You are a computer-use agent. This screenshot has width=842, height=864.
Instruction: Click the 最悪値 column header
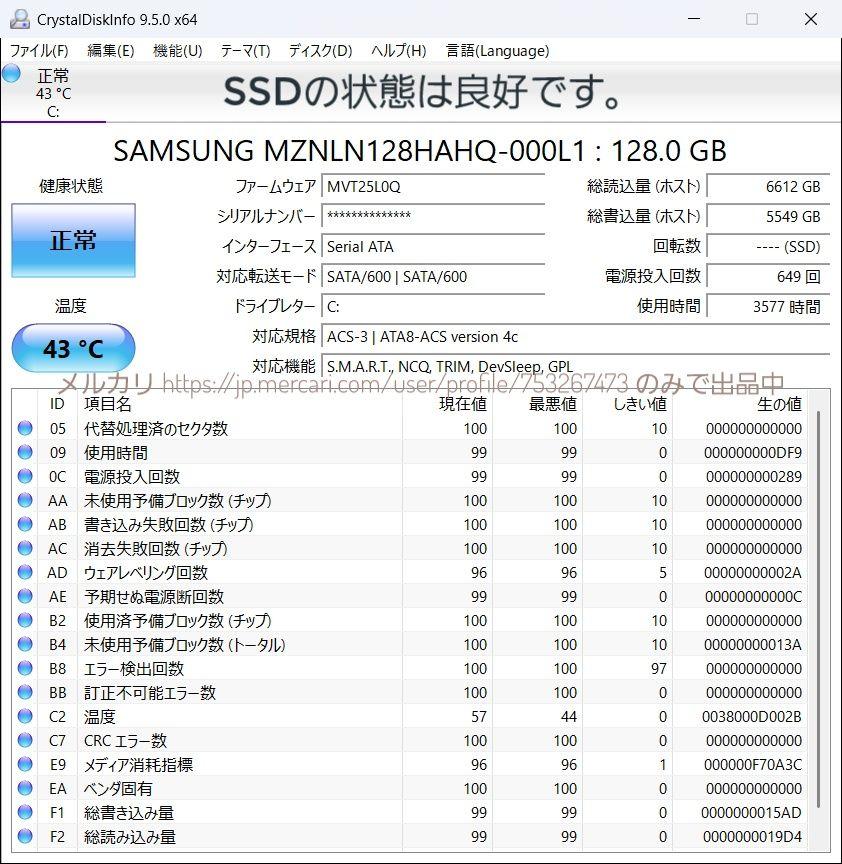pyautogui.click(x=537, y=404)
